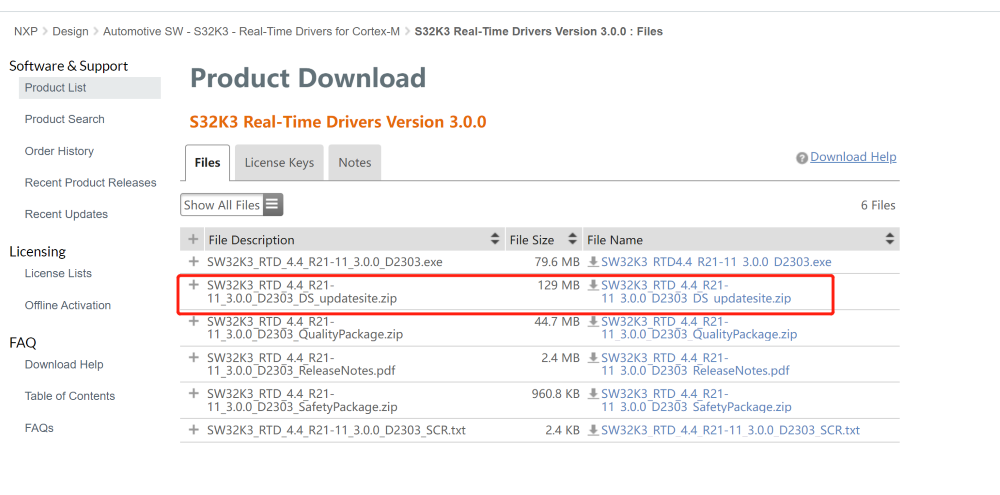Open the Download Help link at top right
Image resolution: width=1000 pixels, height=495 pixels.
coord(853,157)
